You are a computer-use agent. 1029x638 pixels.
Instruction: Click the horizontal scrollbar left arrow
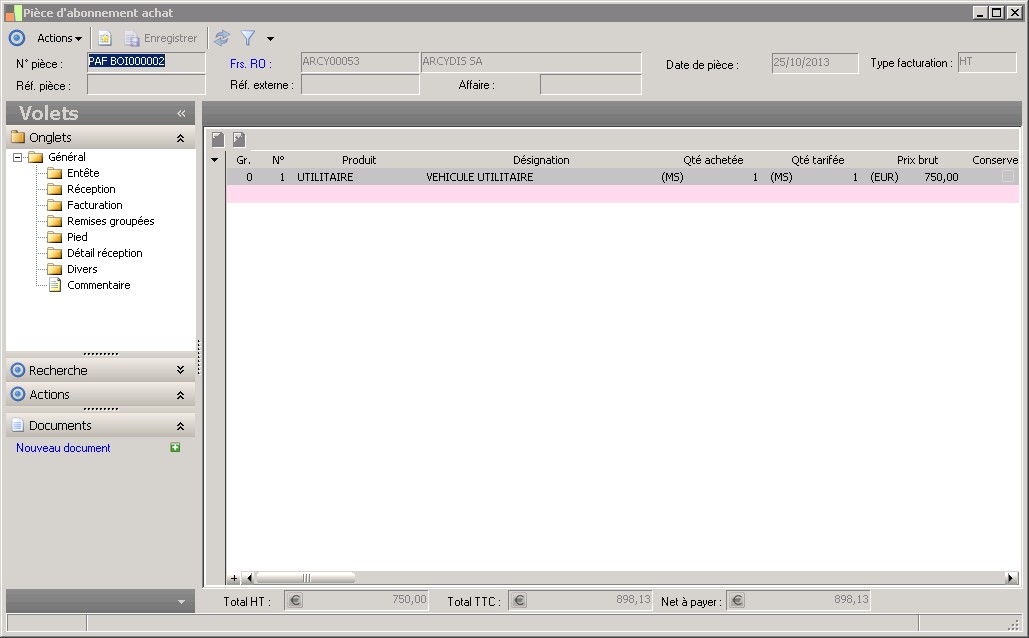pos(248,578)
